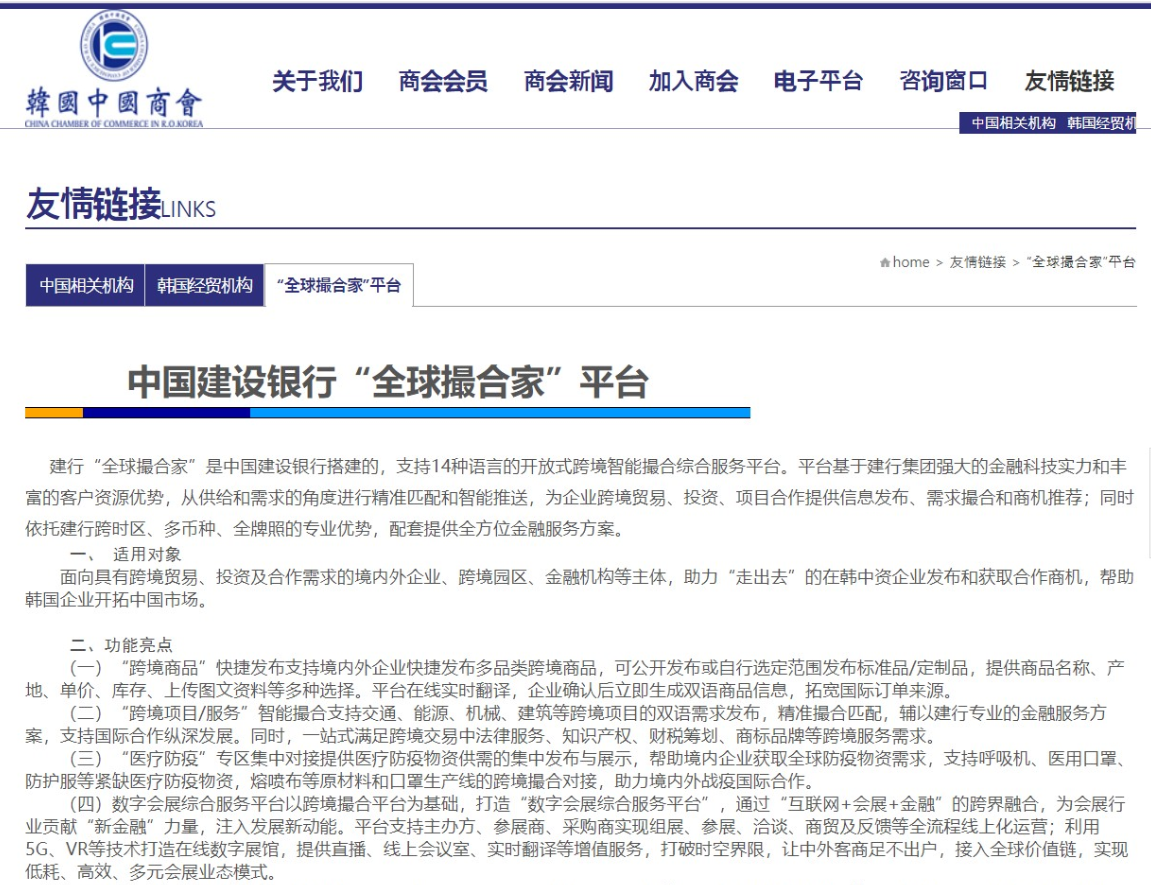
Task: Click the China Chamber of Commerce circular logo
Action: pyautogui.click(x=113, y=47)
